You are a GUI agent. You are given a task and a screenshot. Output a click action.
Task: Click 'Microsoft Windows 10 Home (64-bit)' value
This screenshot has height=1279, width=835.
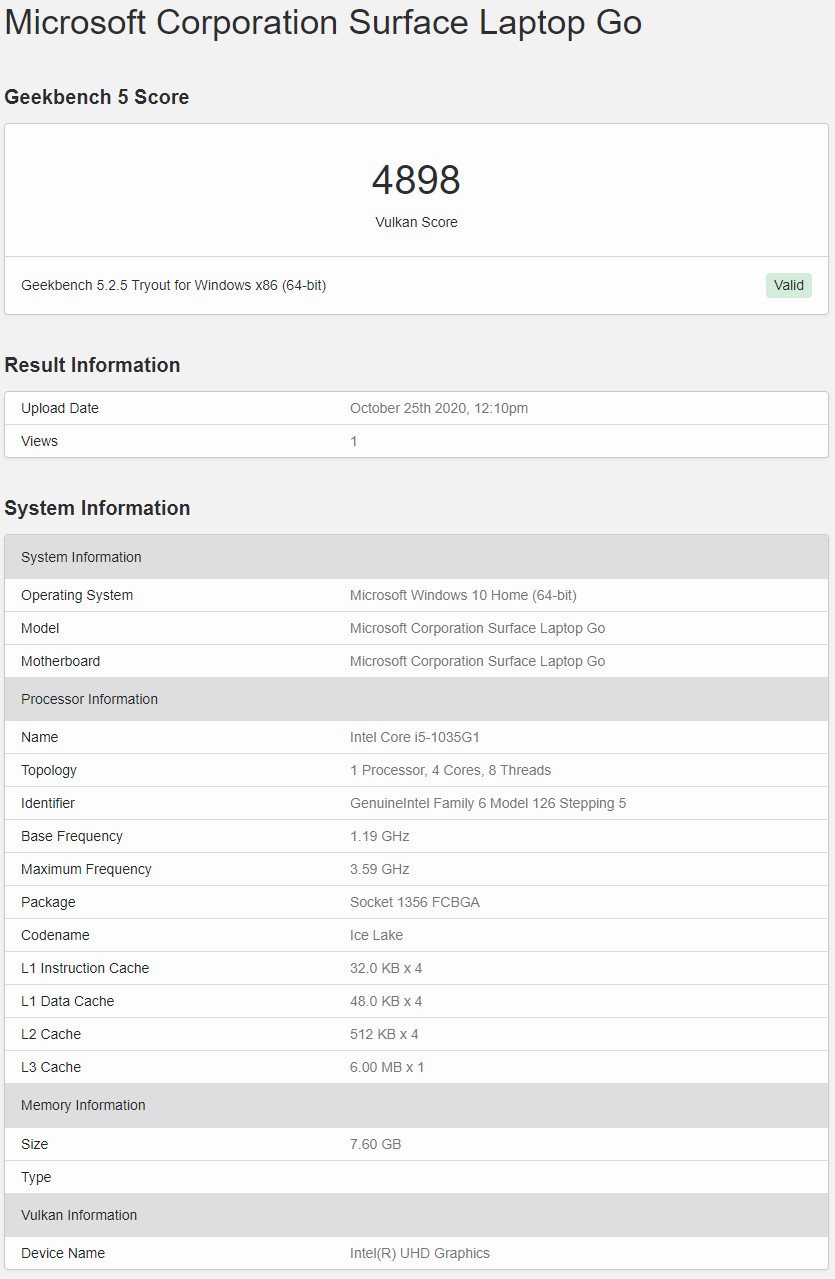pyautogui.click(x=463, y=595)
